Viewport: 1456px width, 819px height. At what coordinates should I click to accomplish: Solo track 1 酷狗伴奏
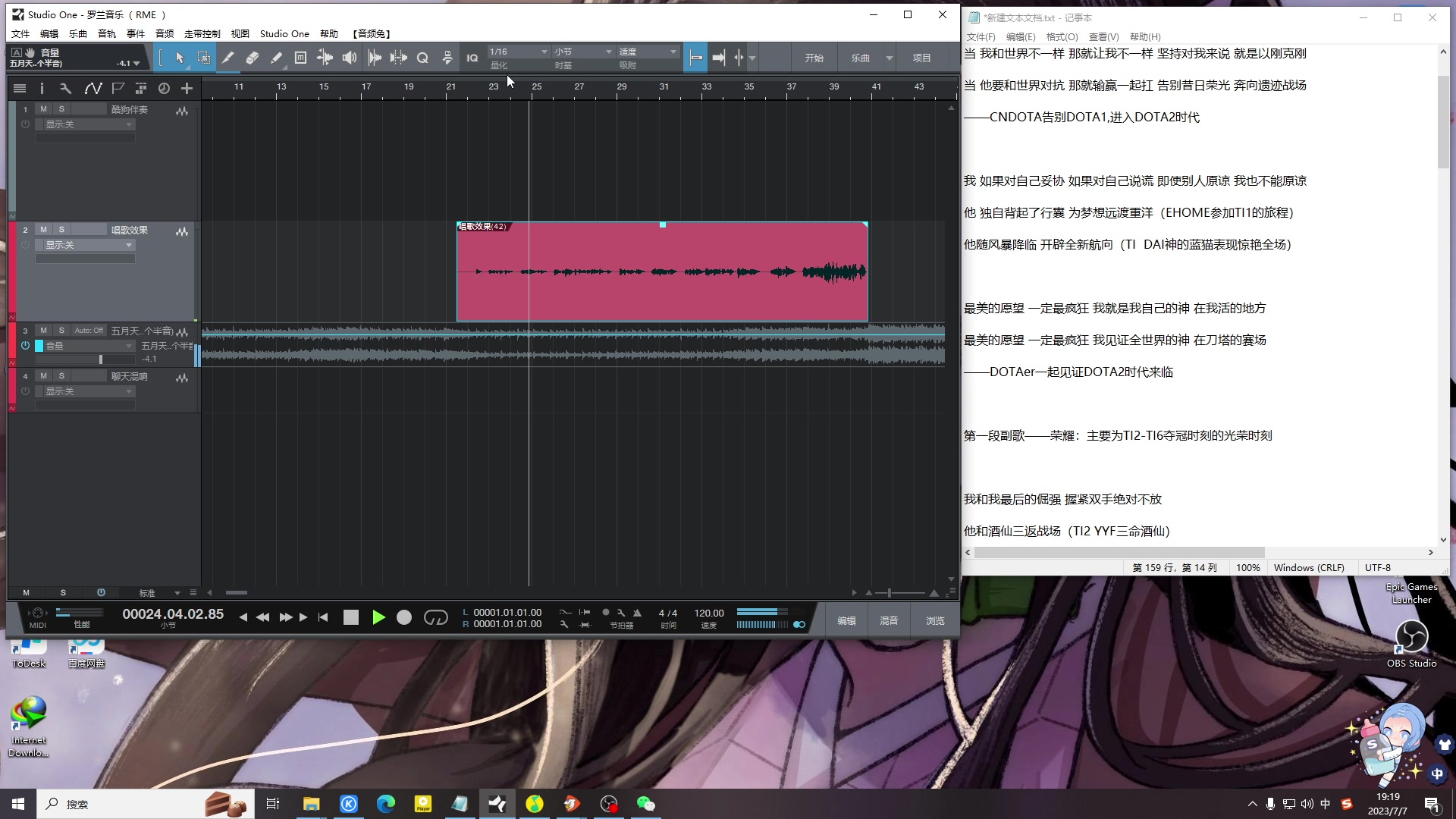point(61,109)
